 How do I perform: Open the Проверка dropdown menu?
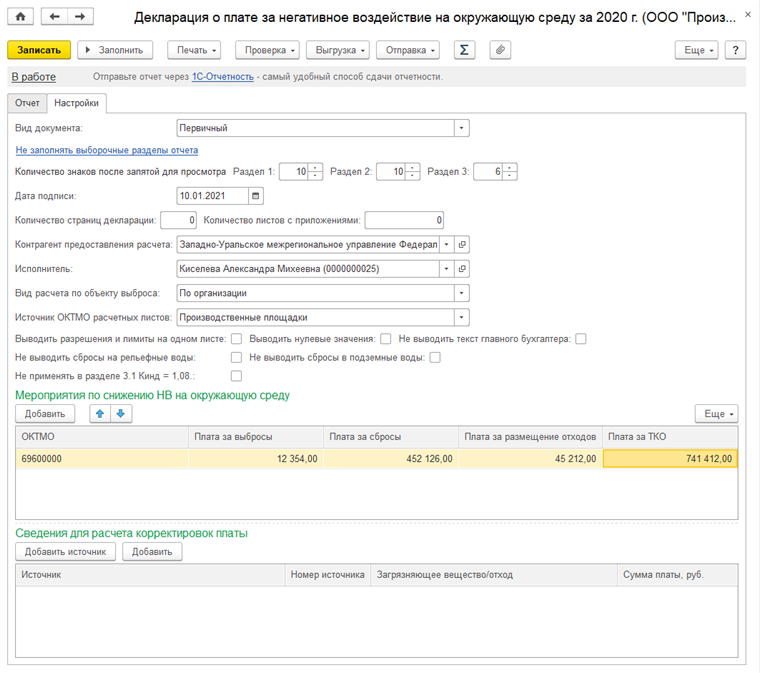coord(268,50)
